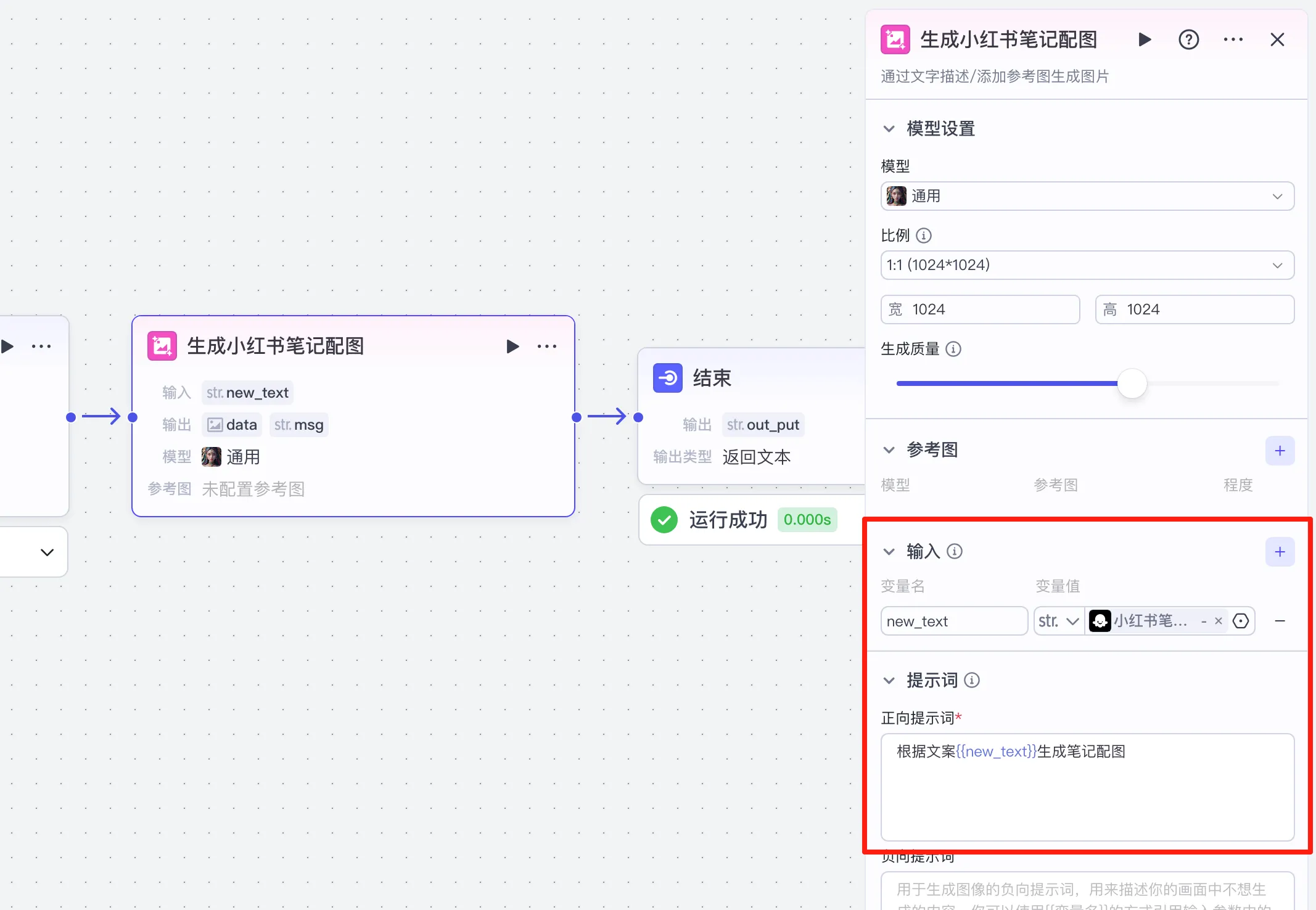
Task: Open help question mark icon in panel
Action: coord(1188,39)
